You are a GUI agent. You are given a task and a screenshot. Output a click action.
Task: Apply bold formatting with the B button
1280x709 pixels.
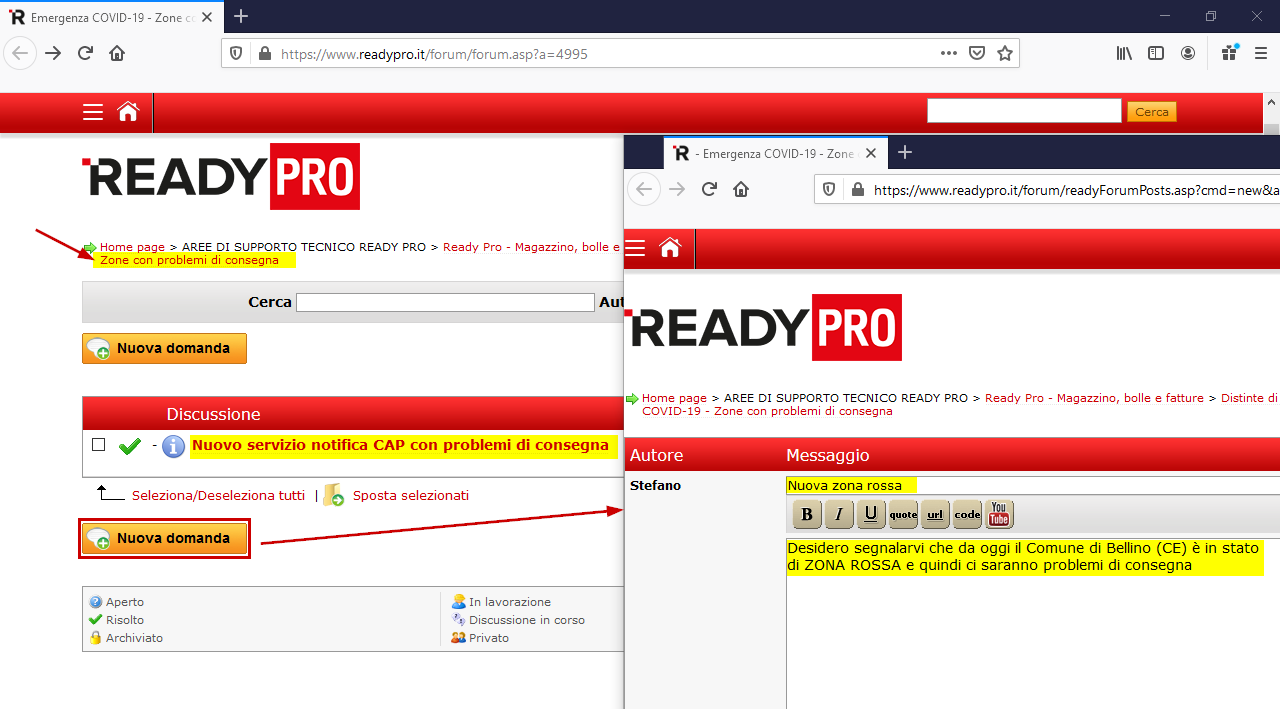(807, 514)
